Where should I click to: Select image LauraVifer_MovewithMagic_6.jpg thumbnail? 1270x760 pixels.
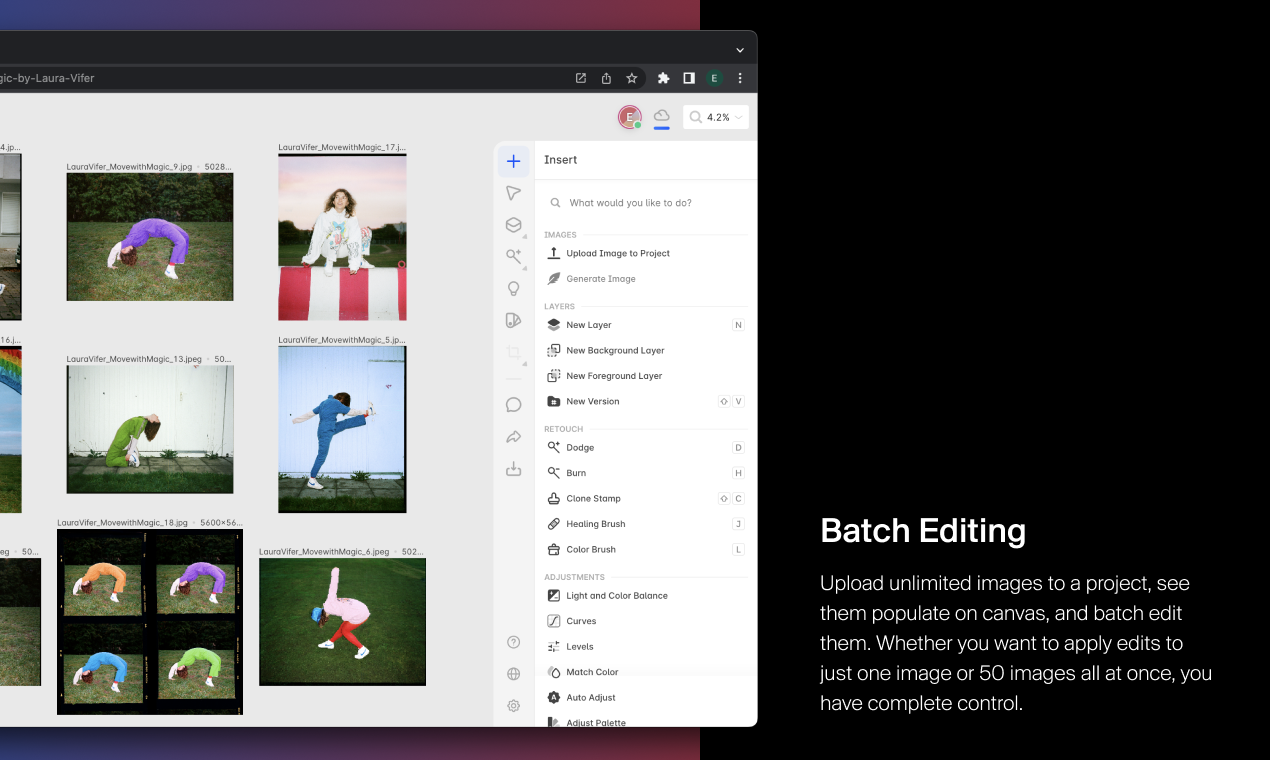pyautogui.click(x=342, y=622)
